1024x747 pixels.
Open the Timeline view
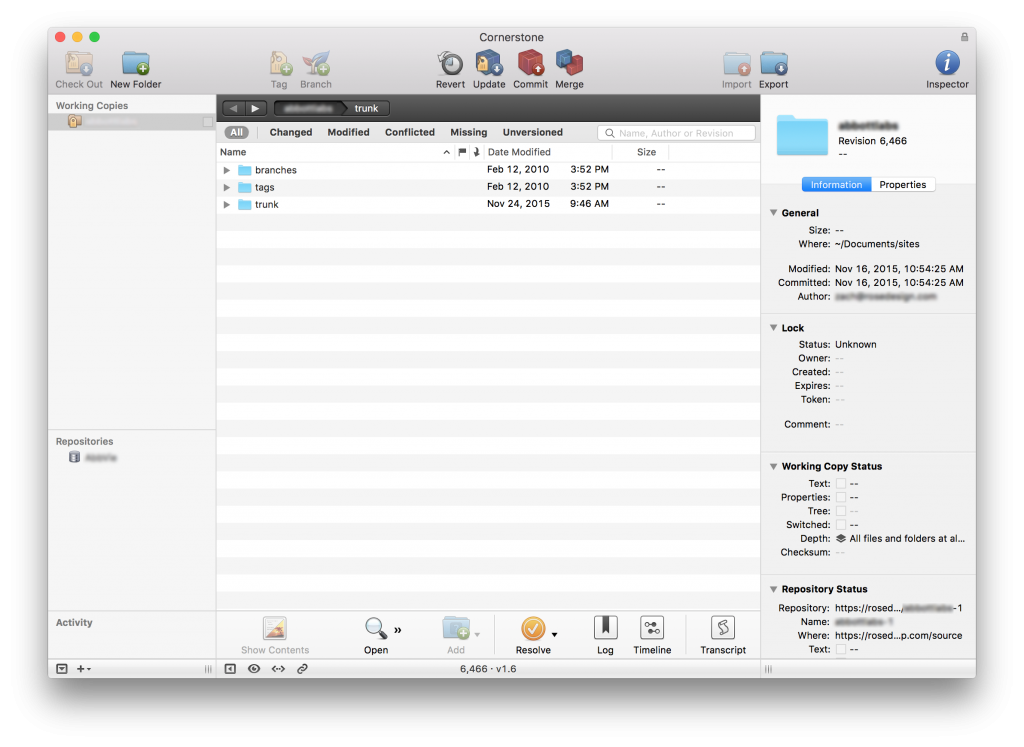[x=652, y=628]
